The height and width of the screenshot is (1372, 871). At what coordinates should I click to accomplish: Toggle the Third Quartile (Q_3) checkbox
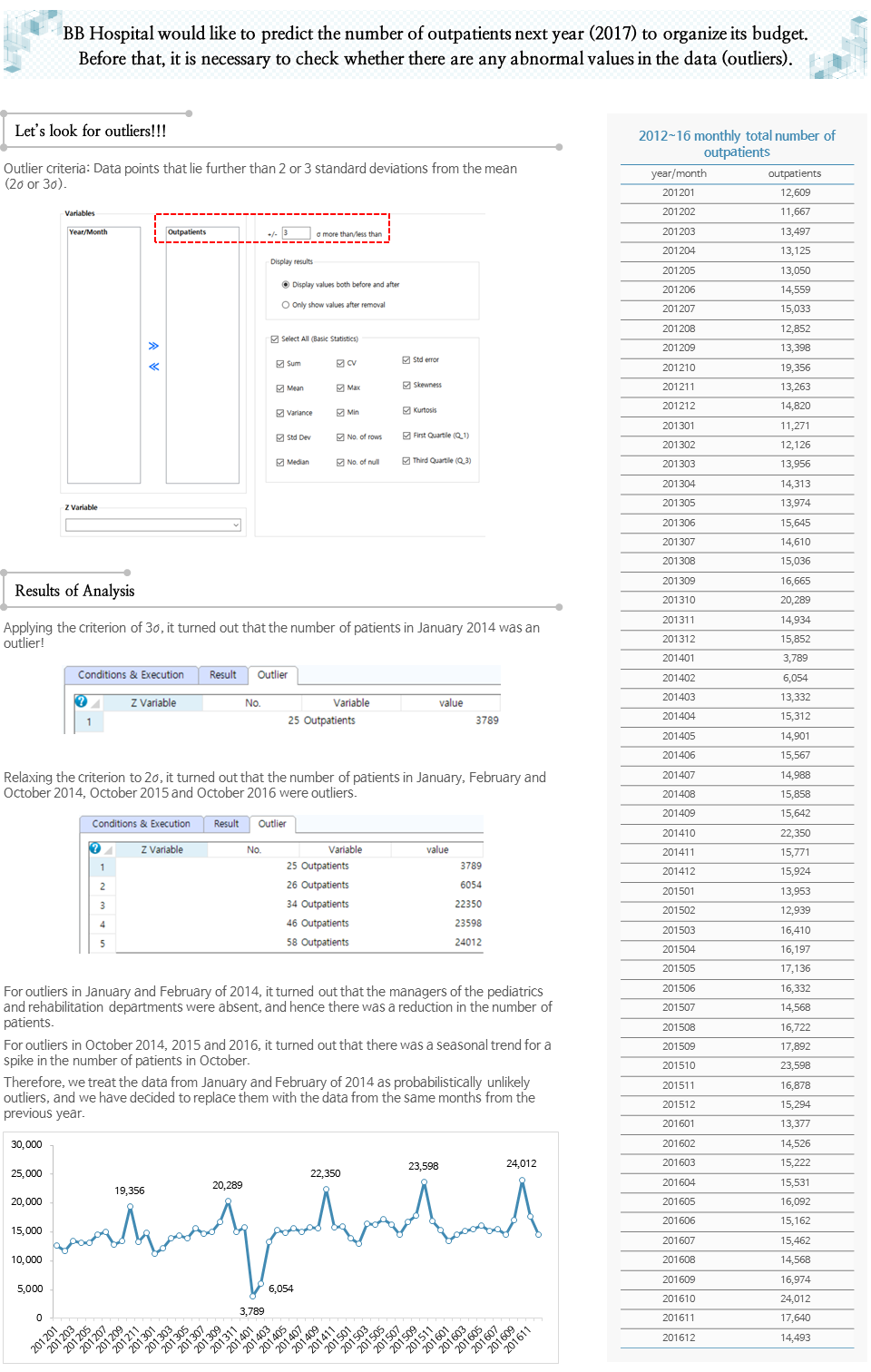point(406,461)
